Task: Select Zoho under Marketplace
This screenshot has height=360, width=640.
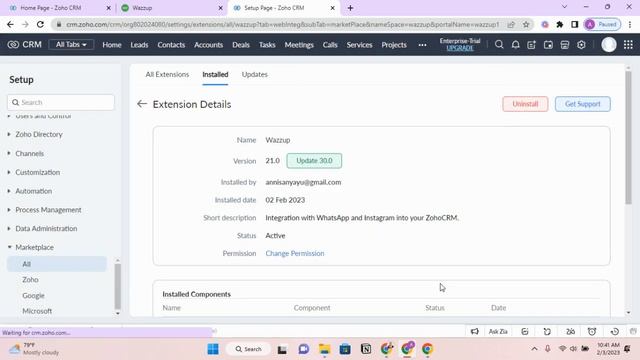Action: pos(30,280)
